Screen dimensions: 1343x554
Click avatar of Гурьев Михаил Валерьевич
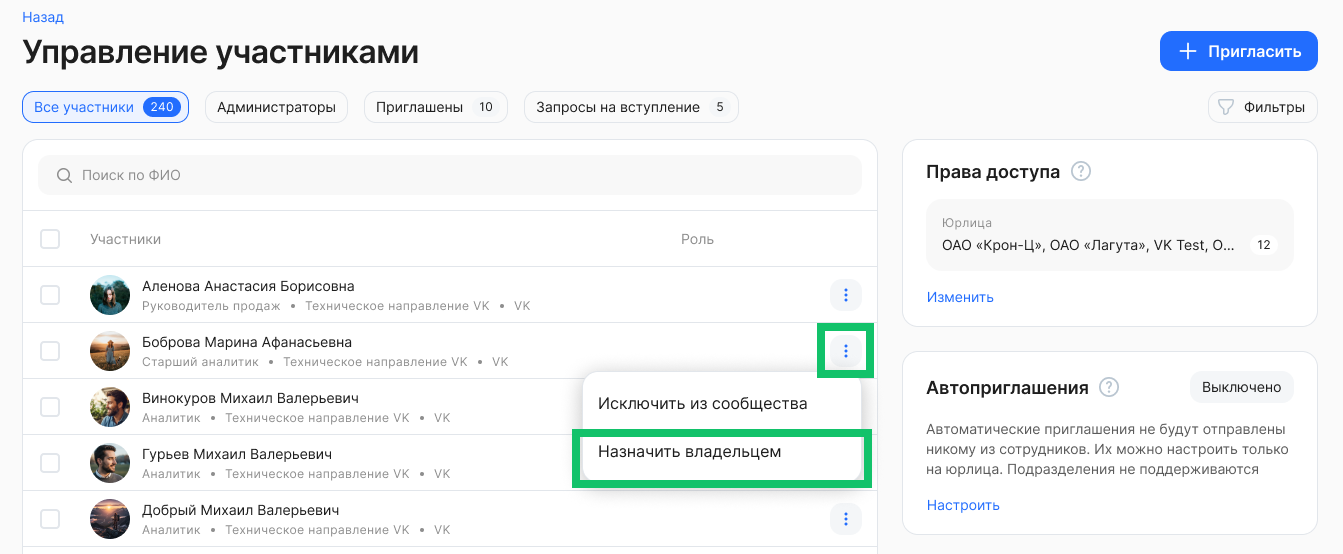(x=110, y=463)
